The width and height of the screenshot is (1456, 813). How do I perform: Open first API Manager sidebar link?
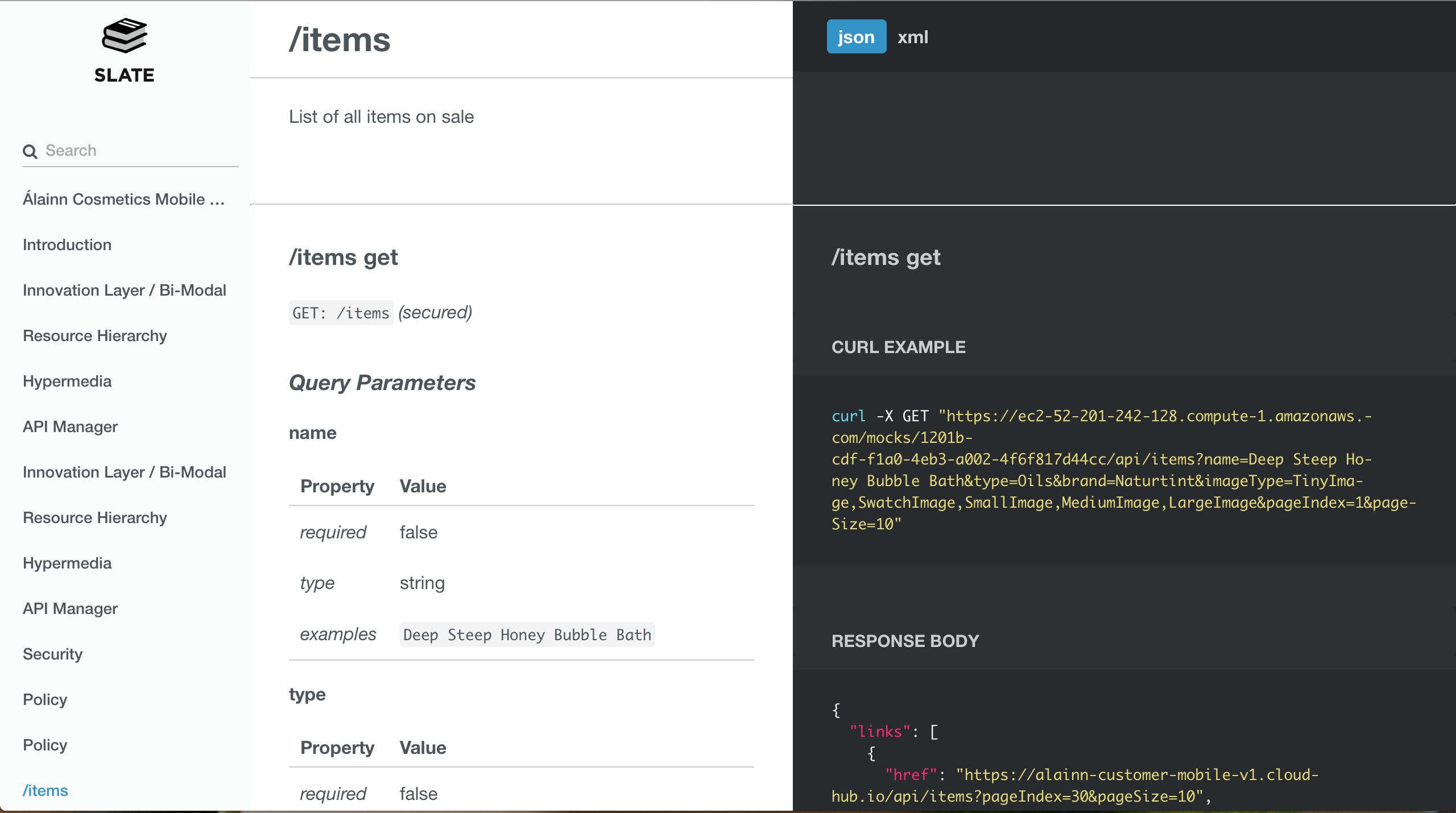point(70,426)
